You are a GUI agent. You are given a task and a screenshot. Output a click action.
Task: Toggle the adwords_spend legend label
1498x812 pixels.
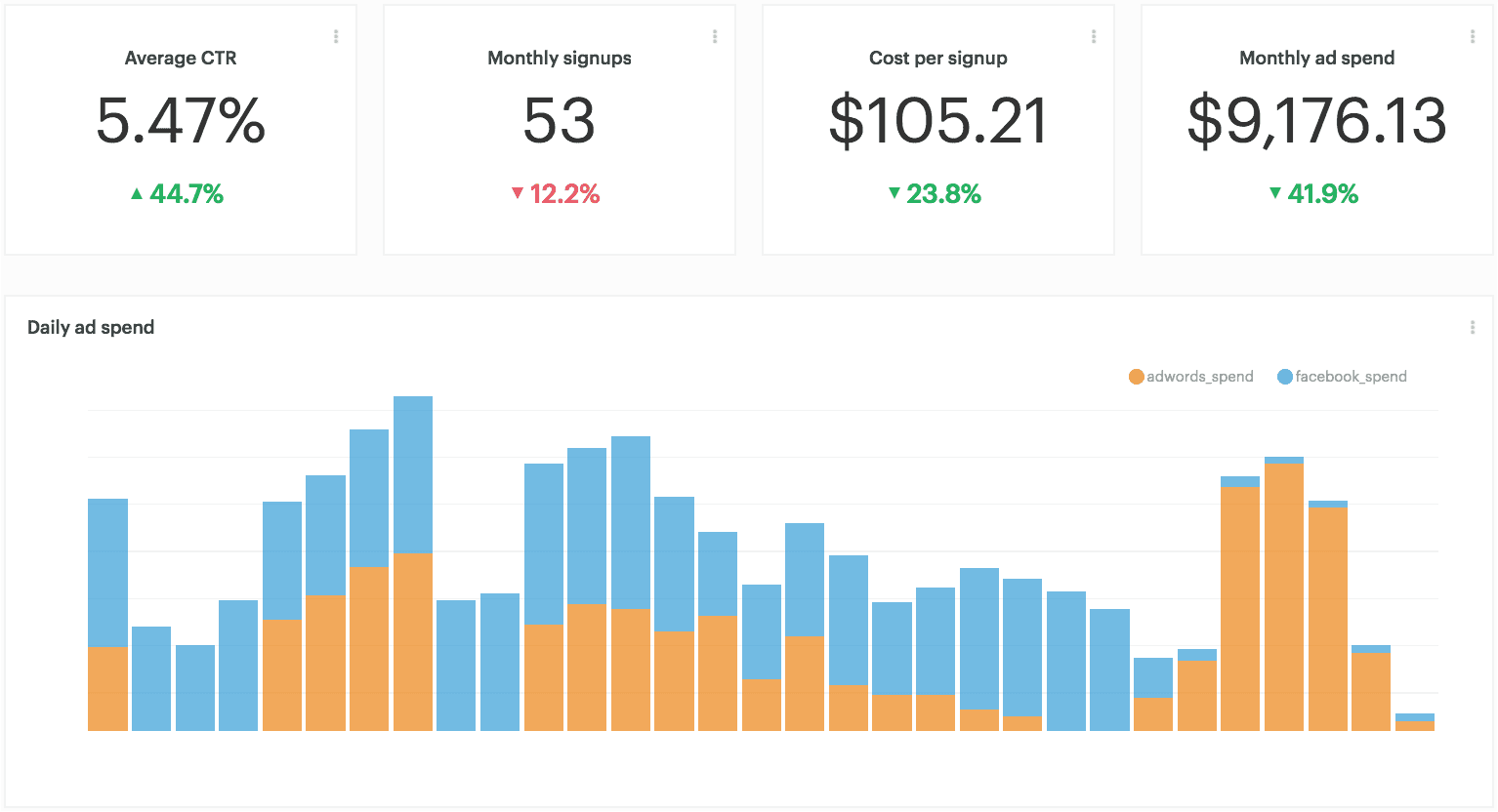[x=1199, y=377]
